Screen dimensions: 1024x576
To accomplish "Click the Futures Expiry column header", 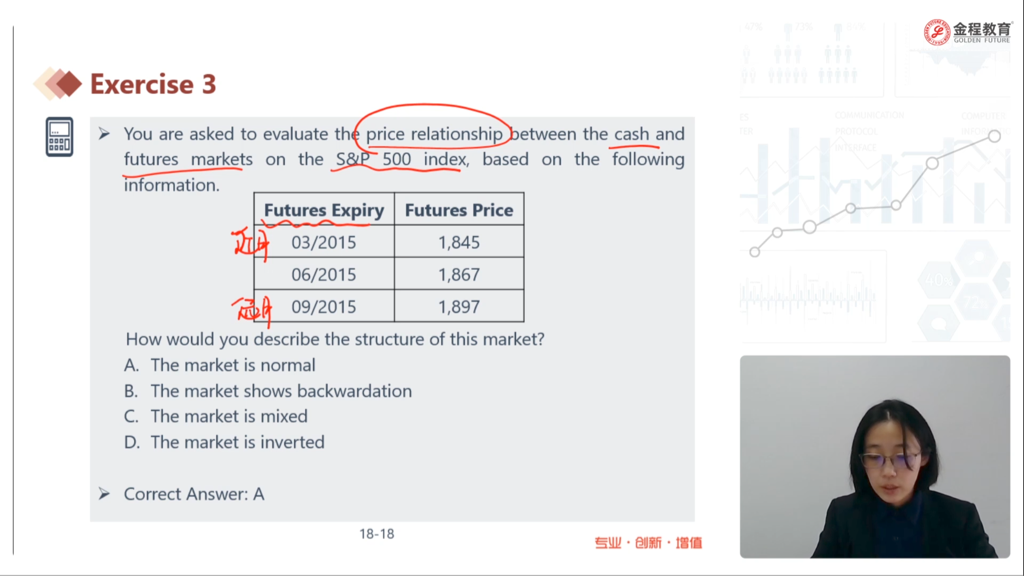I will pyautogui.click(x=324, y=210).
